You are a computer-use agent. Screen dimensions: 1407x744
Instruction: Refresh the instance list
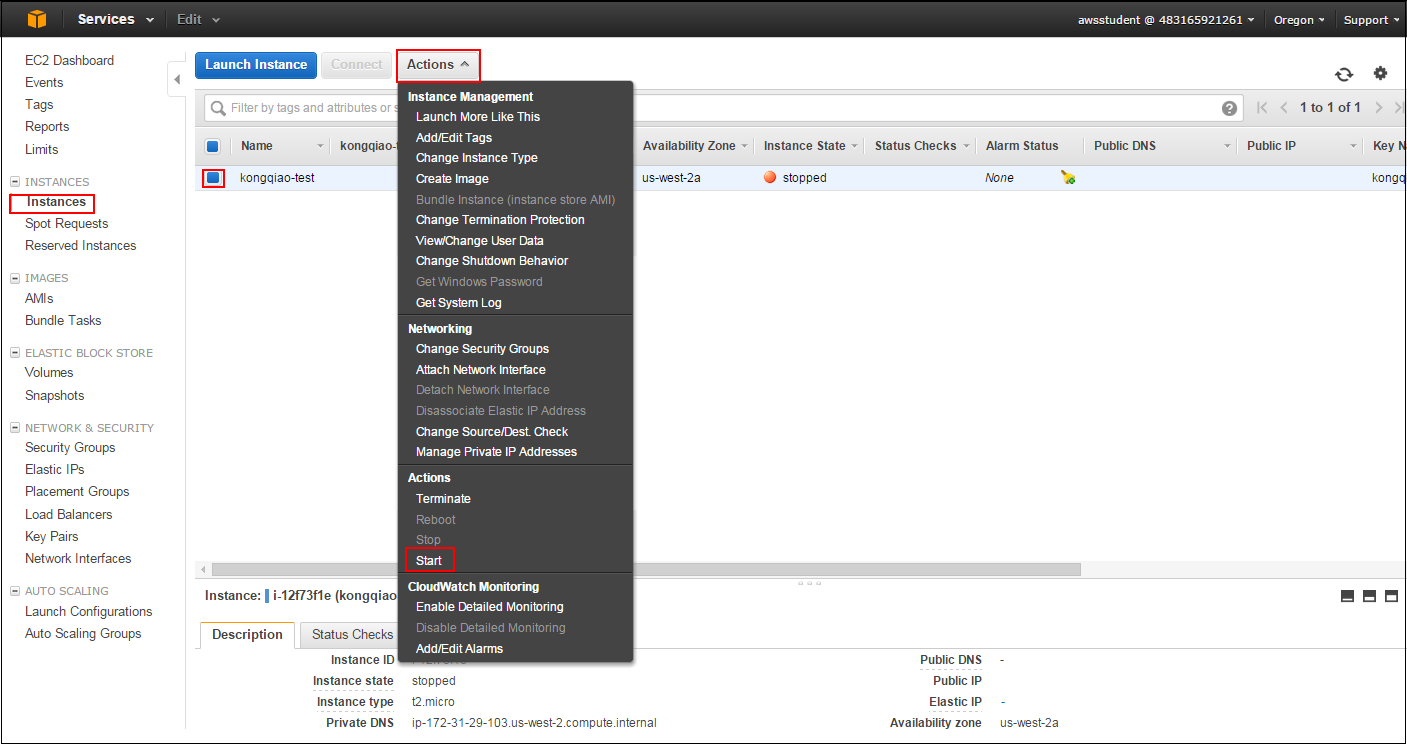click(1344, 74)
